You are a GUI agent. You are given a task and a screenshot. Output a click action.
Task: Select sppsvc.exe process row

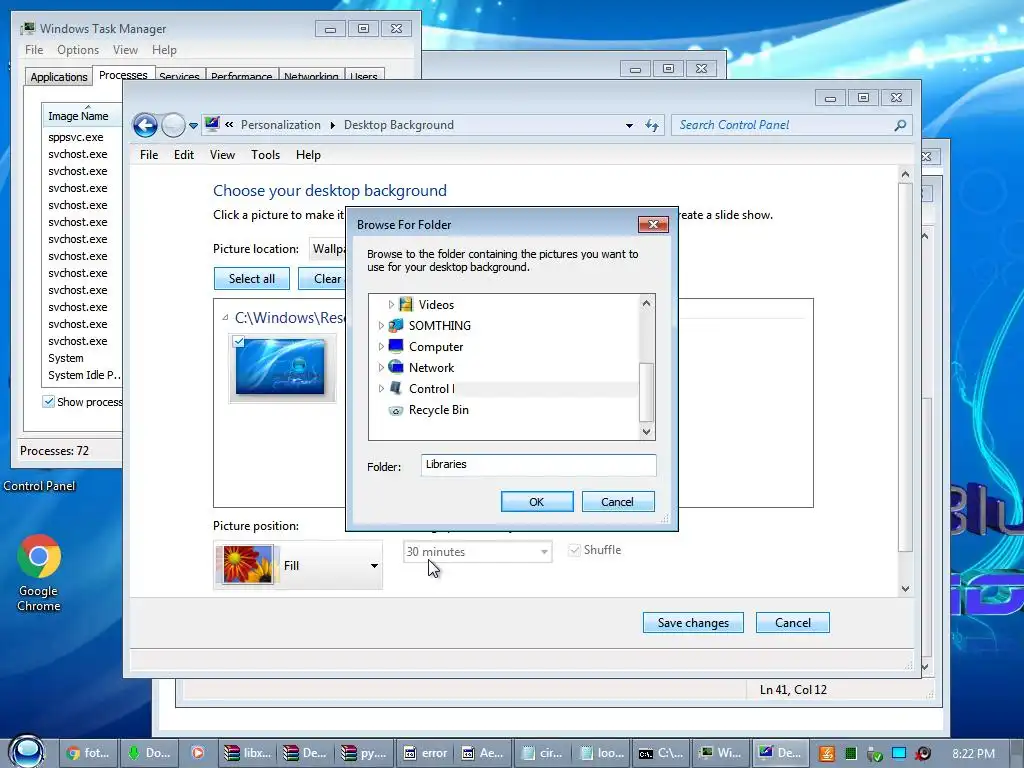pyautogui.click(x=82, y=137)
